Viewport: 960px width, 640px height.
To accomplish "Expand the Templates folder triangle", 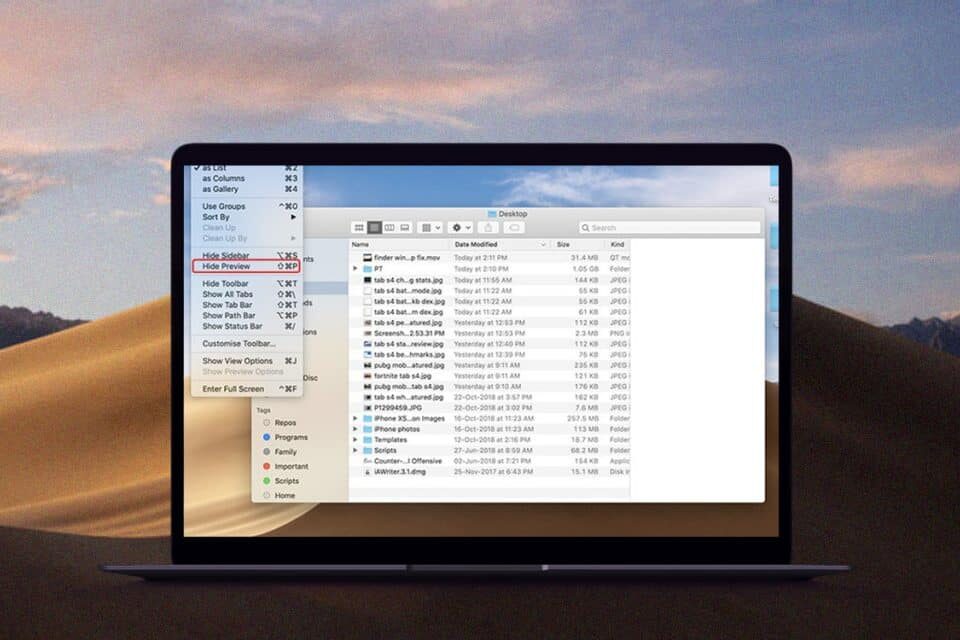I will click(356, 440).
